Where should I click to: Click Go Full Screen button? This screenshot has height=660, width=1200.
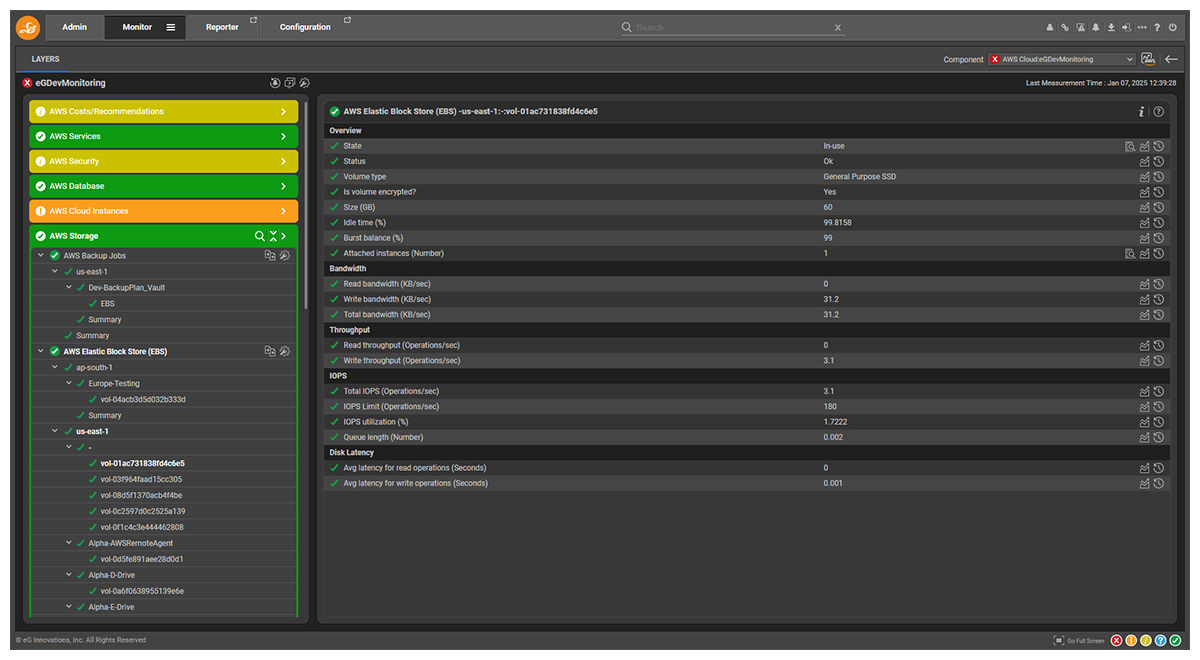pyautogui.click(x=1079, y=640)
